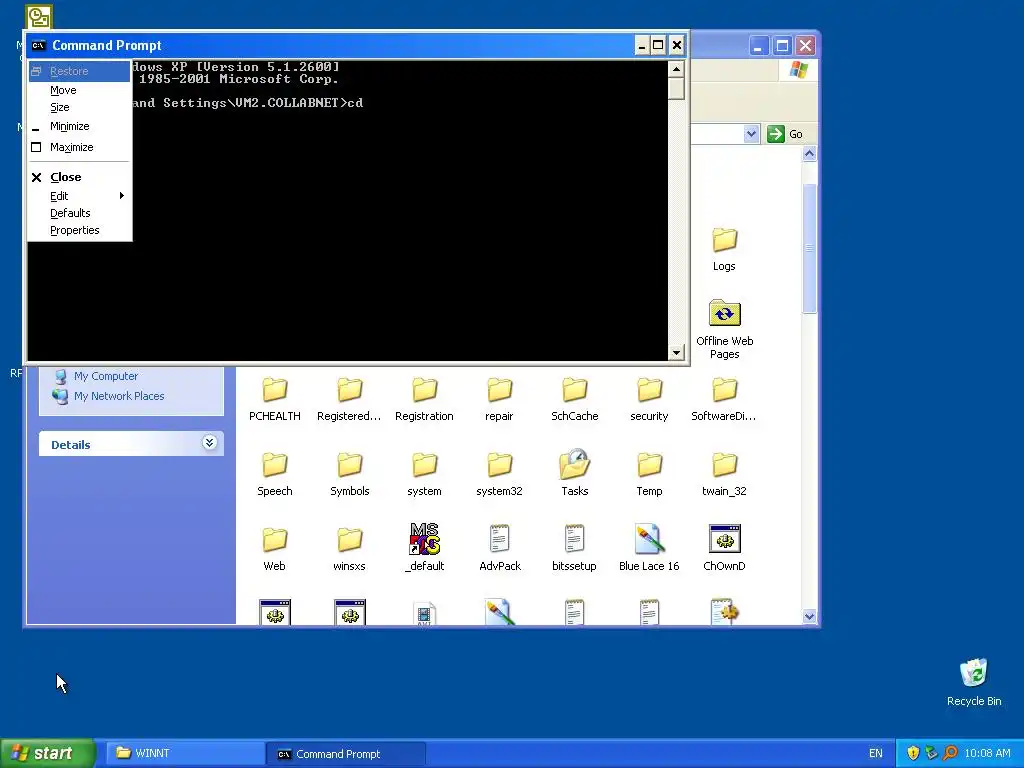Click the Command Prompt scroll up arrow

[x=676, y=69]
